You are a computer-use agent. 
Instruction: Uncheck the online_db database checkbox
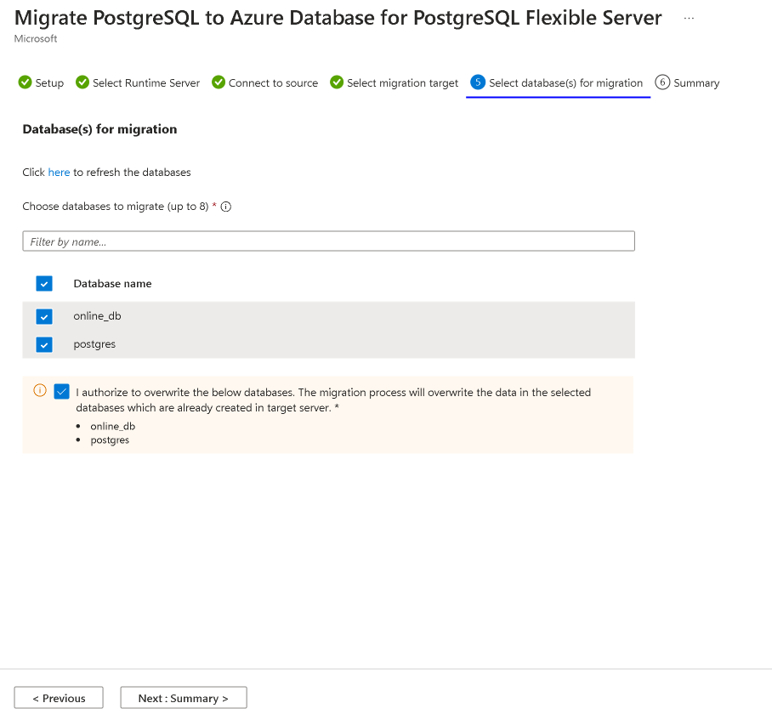pyautogui.click(x=44, y=316)
